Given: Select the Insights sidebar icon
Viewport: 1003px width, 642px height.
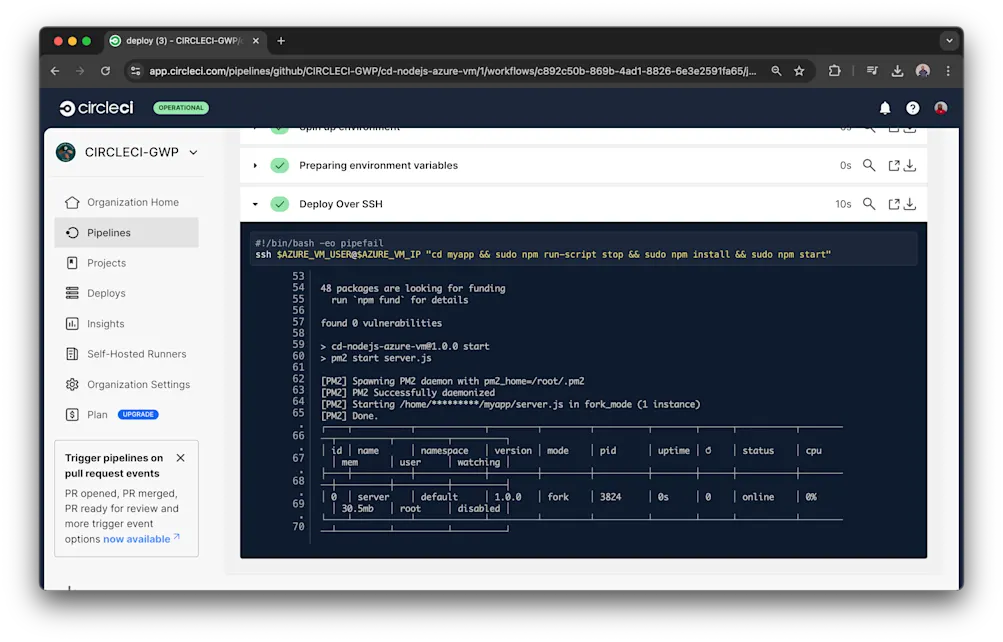Looking at the screenshot, I should pos(74,323).
